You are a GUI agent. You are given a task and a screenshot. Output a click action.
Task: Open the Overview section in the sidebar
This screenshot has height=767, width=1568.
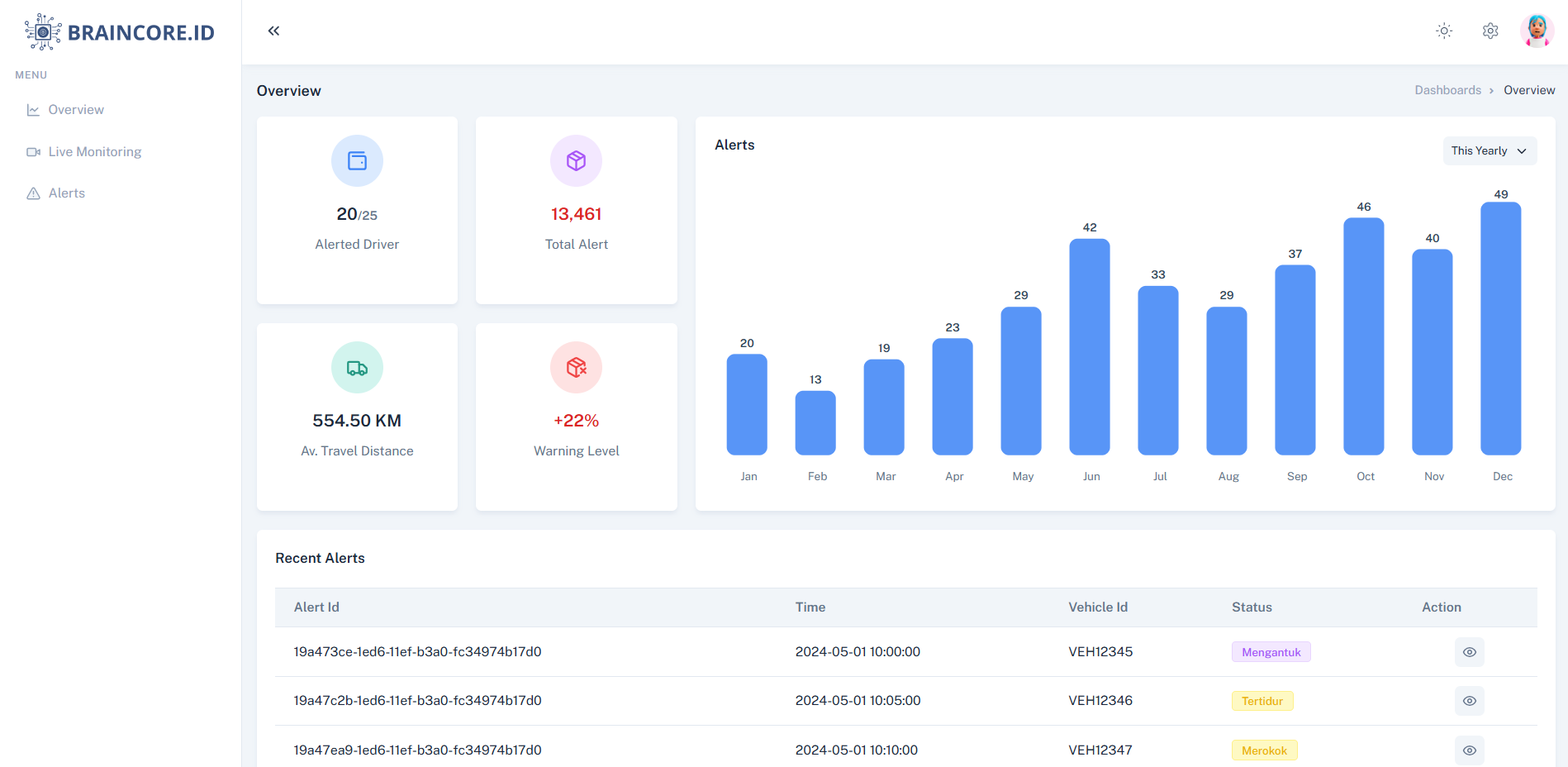[x=75, y=109]
